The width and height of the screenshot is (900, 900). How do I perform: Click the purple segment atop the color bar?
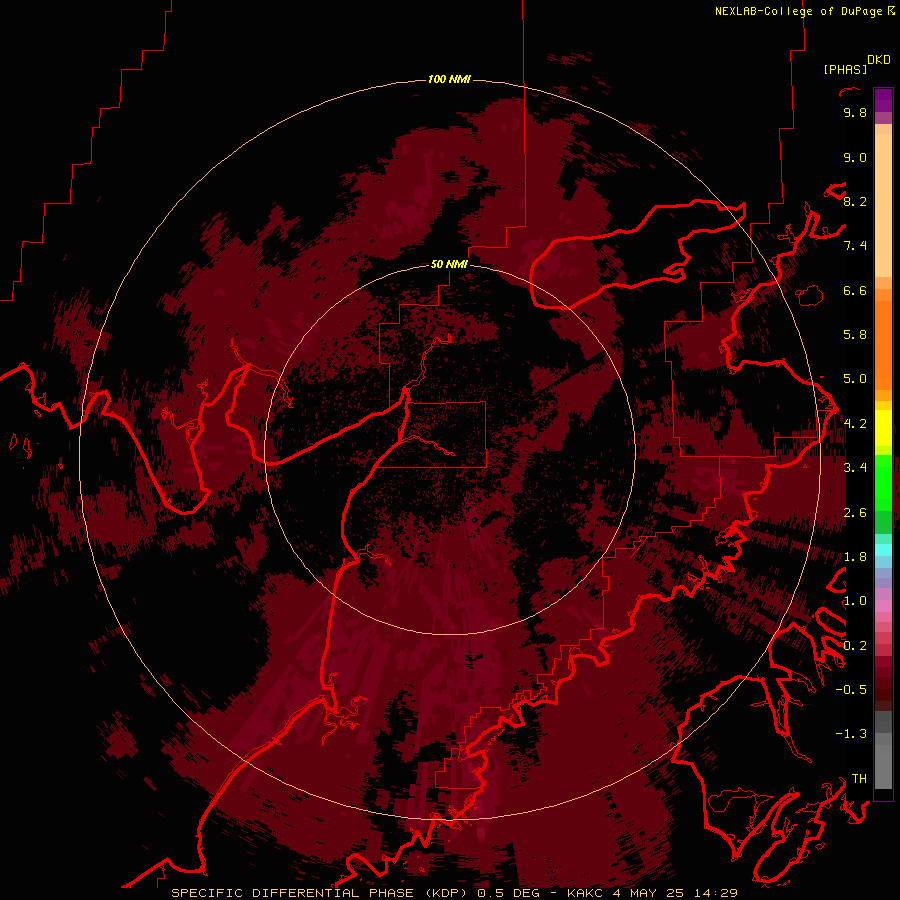pyautogui.click(x=883, y=101)
